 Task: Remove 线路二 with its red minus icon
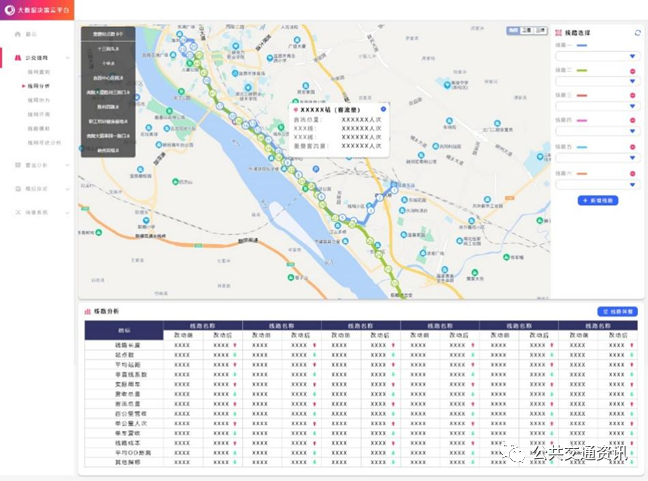pos(632,70)
